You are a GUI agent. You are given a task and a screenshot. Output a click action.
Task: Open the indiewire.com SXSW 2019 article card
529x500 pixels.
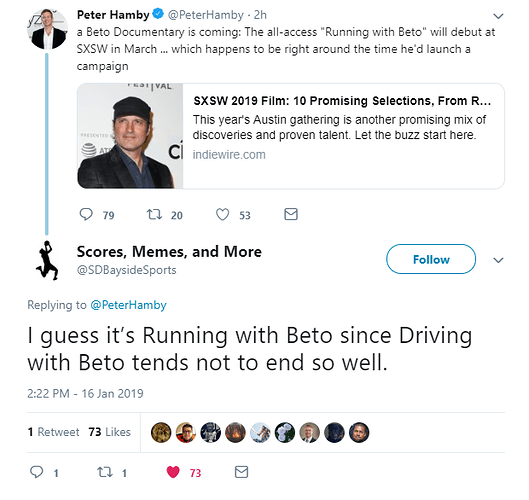(290, 136)
